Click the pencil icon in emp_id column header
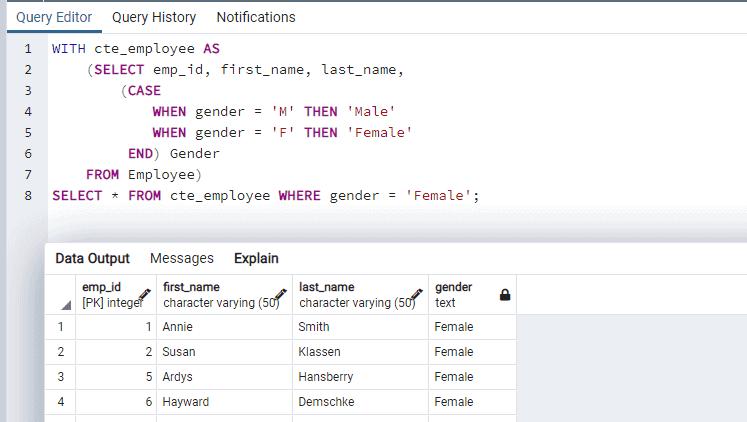This screenshot has height=422, width=747. 145,295
